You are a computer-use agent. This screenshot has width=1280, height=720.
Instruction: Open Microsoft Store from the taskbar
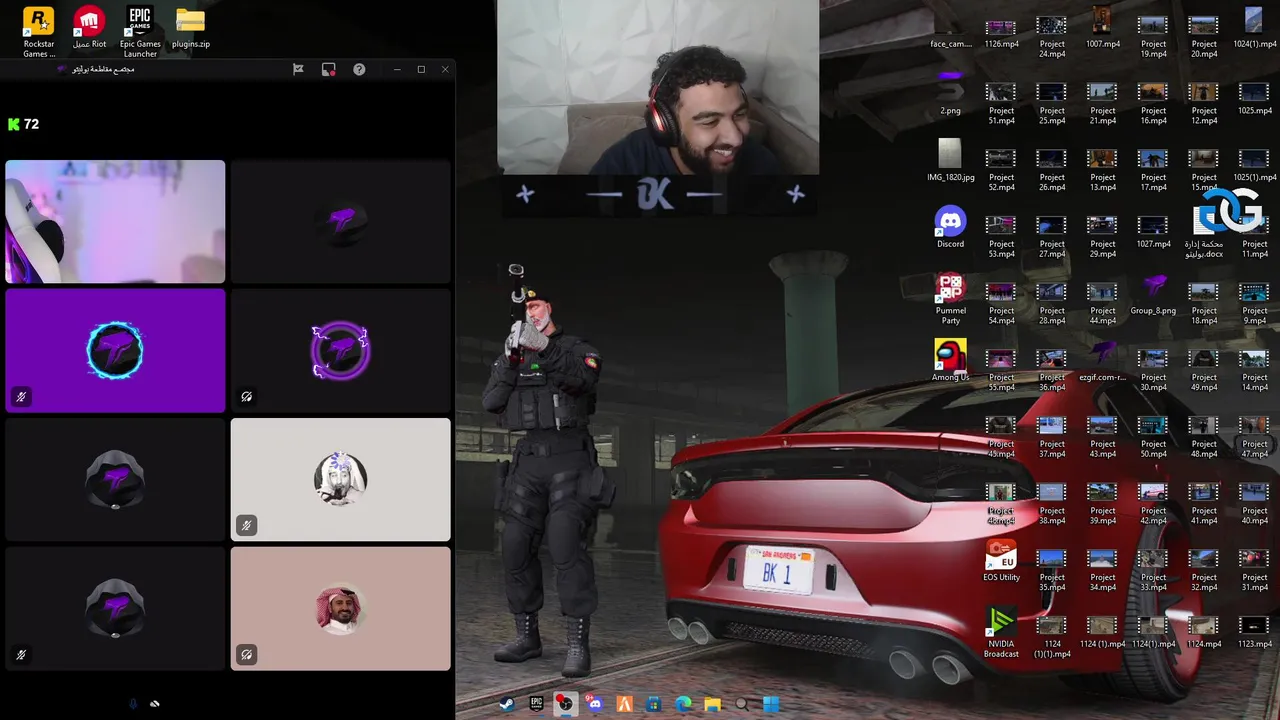click(x=653, y=704)
